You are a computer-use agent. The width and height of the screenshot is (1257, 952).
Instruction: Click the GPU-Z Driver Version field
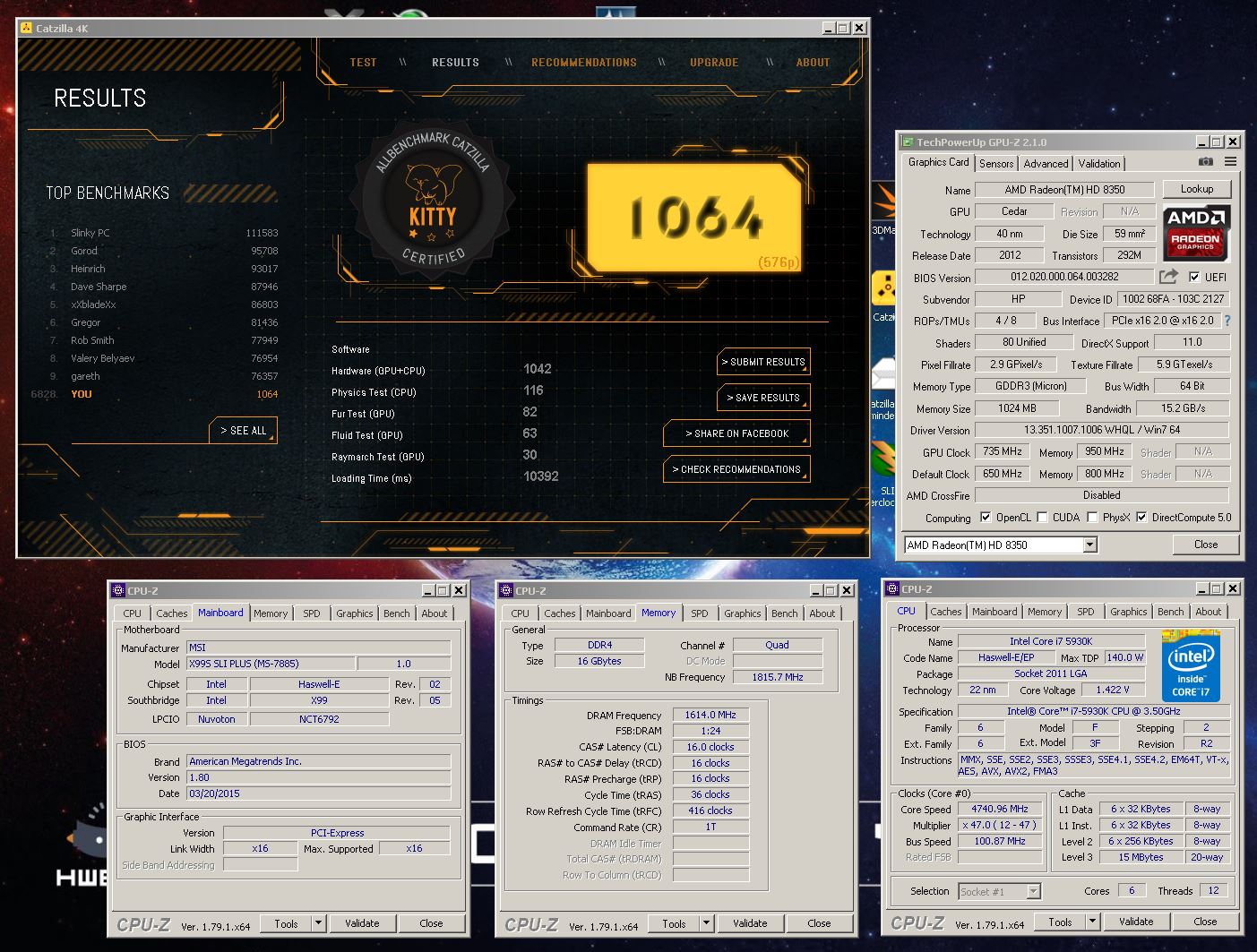point(1101,431)
